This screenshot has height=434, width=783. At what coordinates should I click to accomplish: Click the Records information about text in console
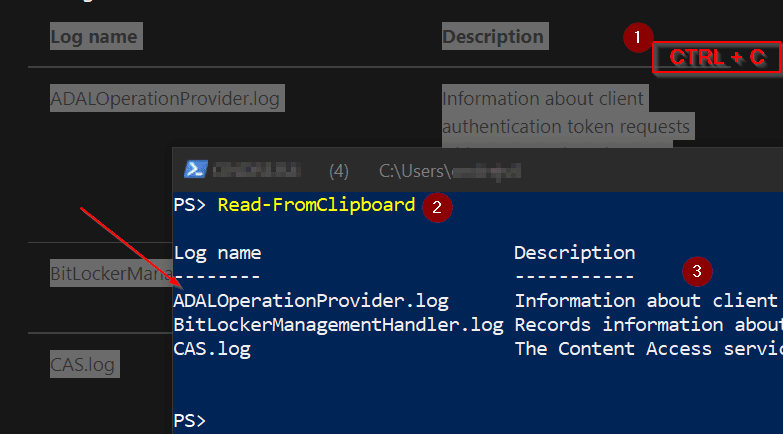[x=648, y=324]
